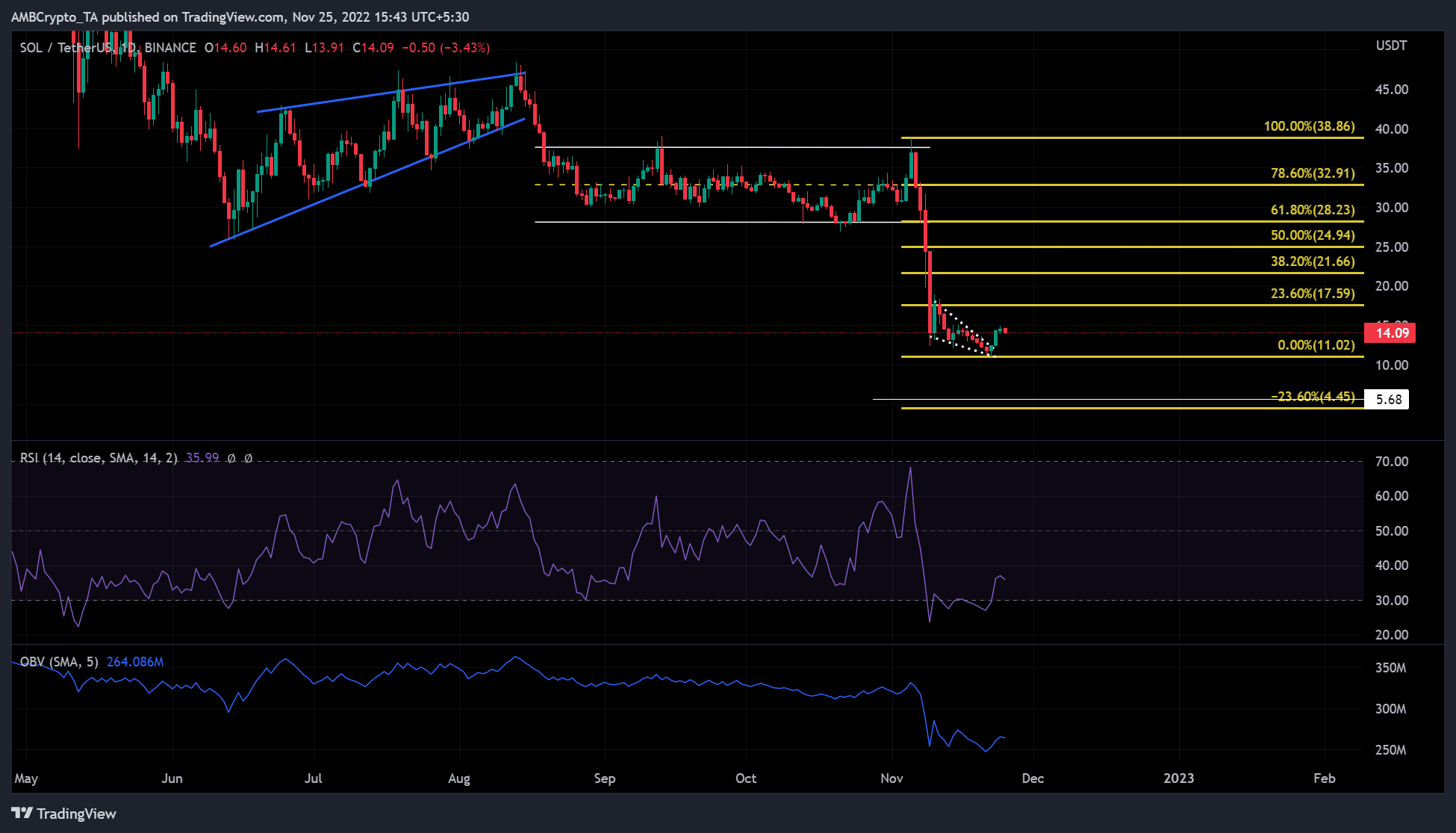Click the TradingView wordmark link

click(x=76, y=814)
